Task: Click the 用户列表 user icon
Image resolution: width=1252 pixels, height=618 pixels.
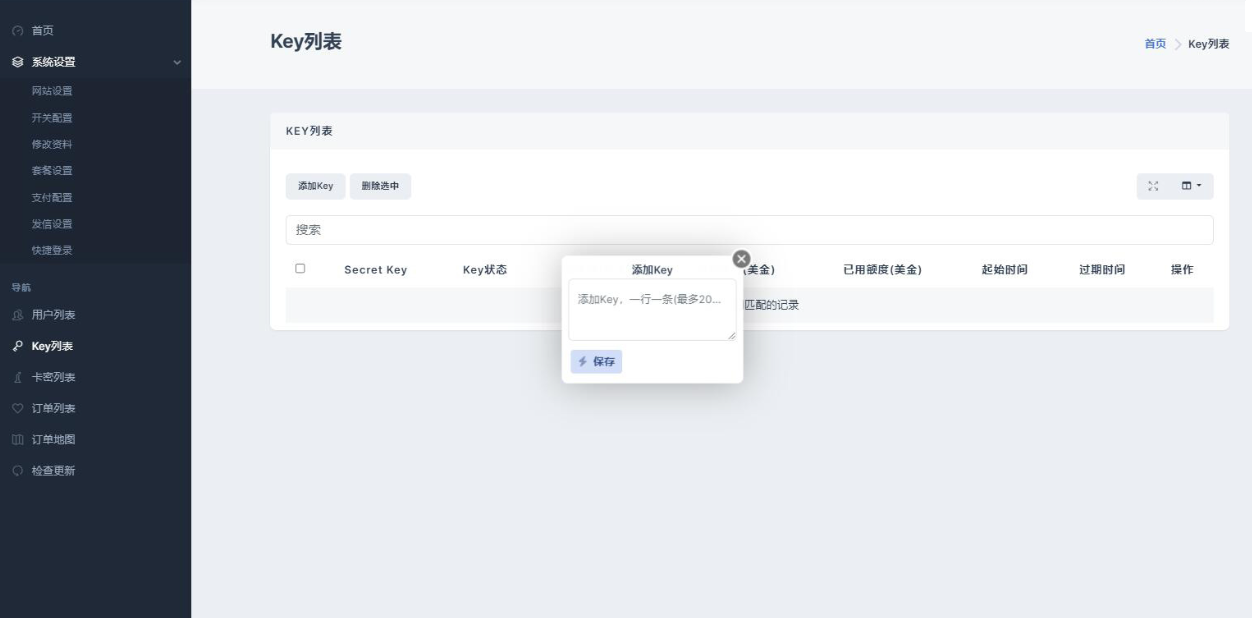Action: pos(17,316)
